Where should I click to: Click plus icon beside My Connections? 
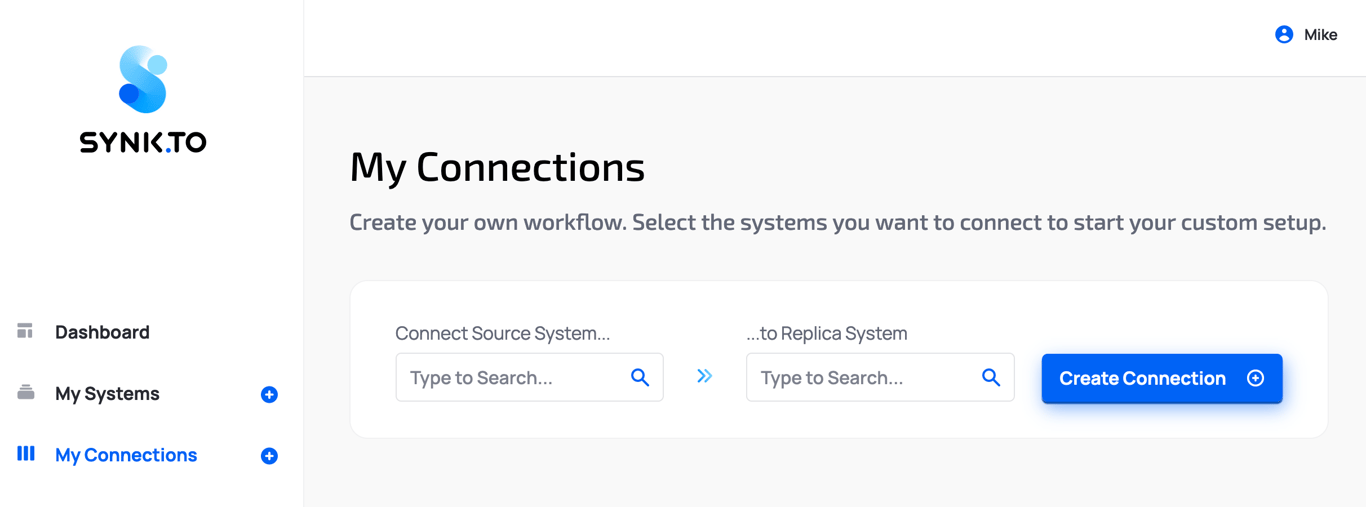click(269, 456)
